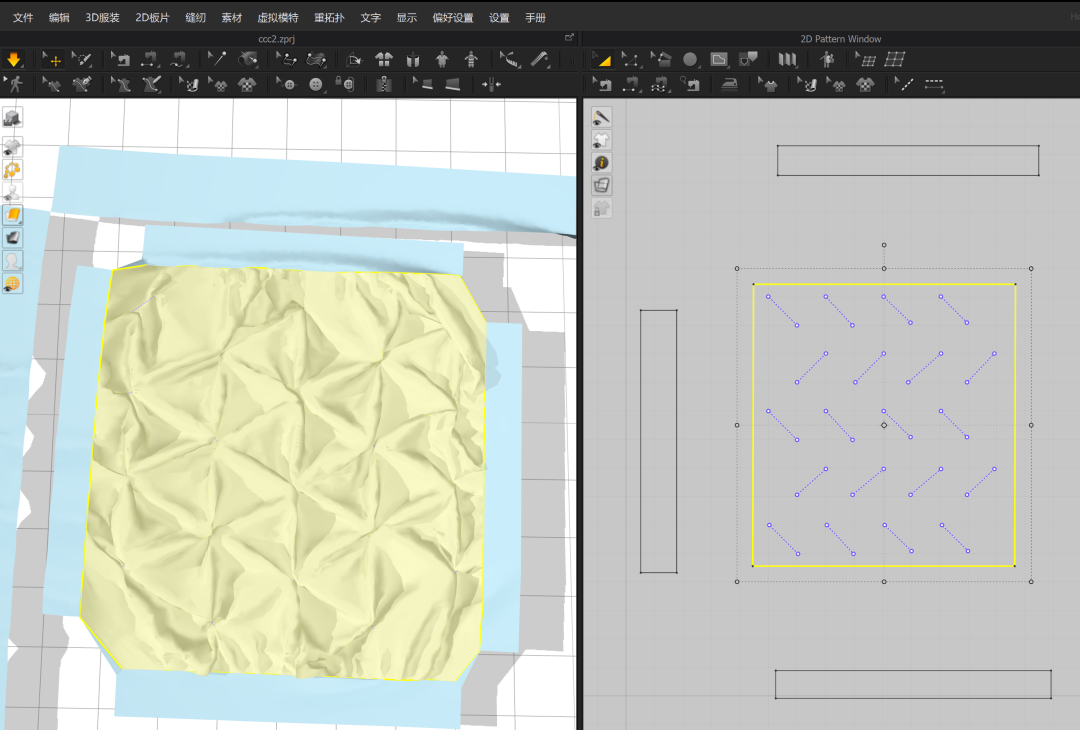Toggle the monochrome surface display
The height and width of the screenshot is (730, 1080).
[x=12, y=238]
